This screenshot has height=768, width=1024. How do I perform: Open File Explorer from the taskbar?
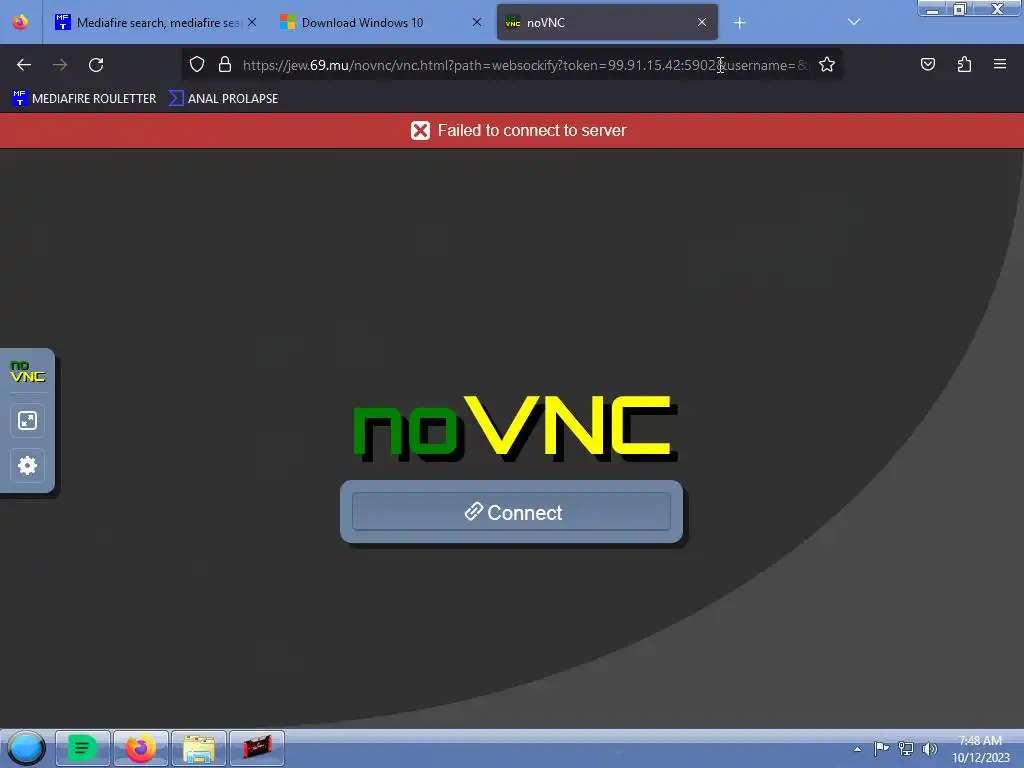(199, 748)
